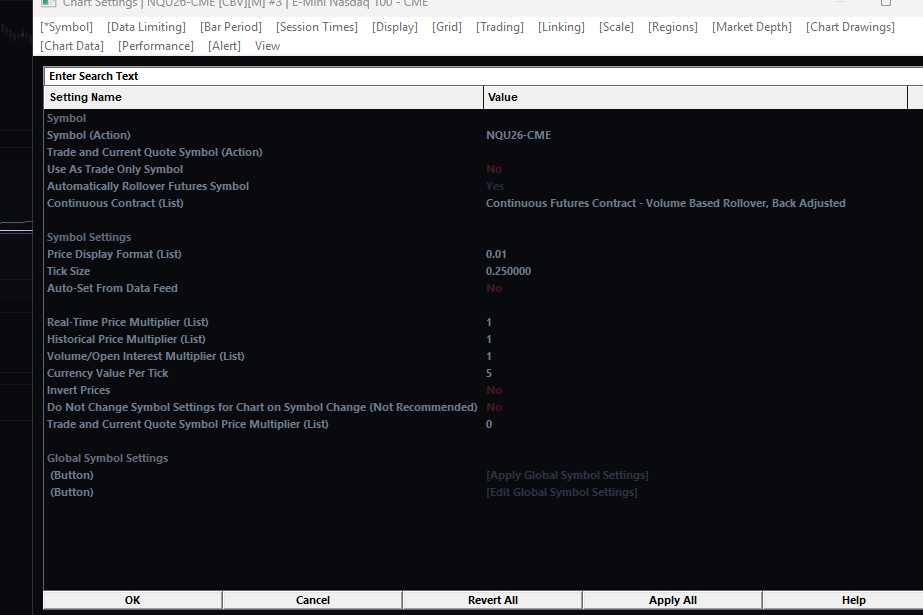923x615 pixels.
Task: Open the View menu
Action: 267,46
